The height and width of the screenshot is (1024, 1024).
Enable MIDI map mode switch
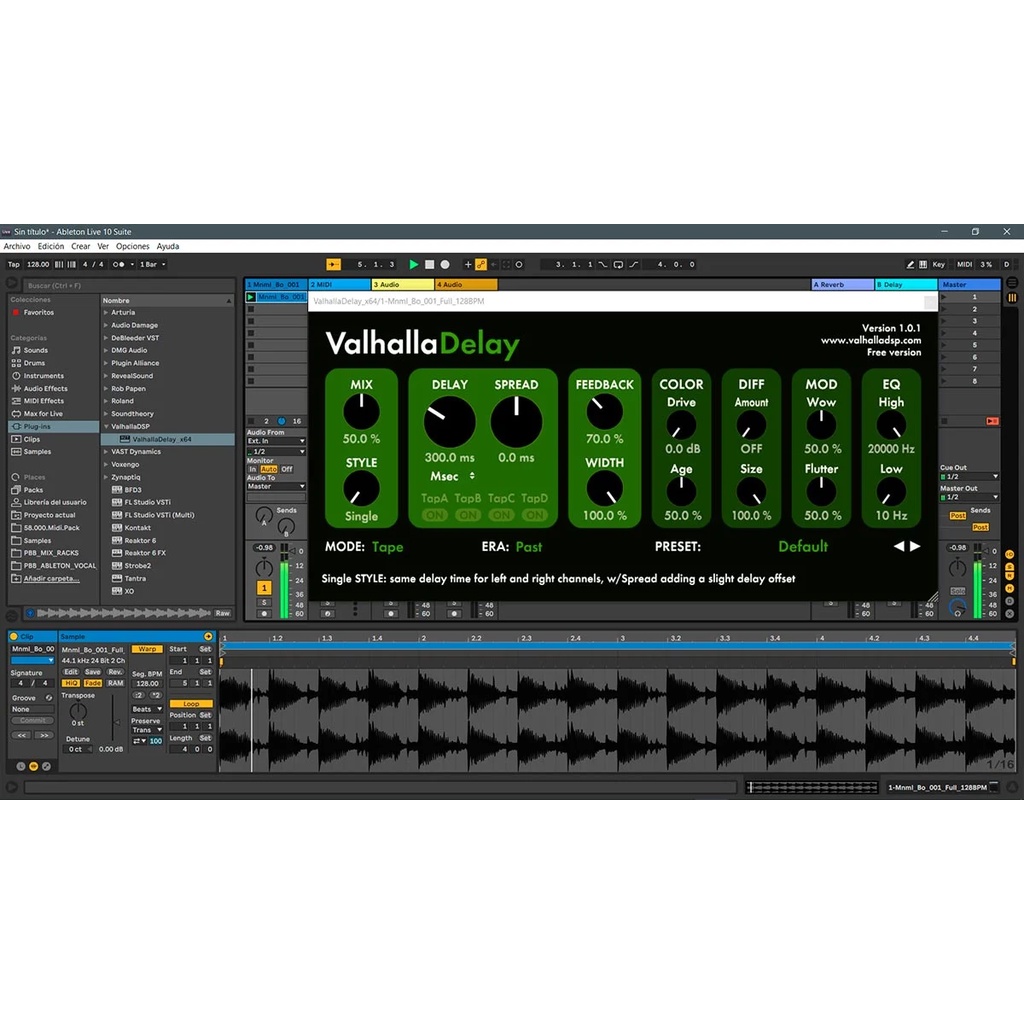coord(965,264)
